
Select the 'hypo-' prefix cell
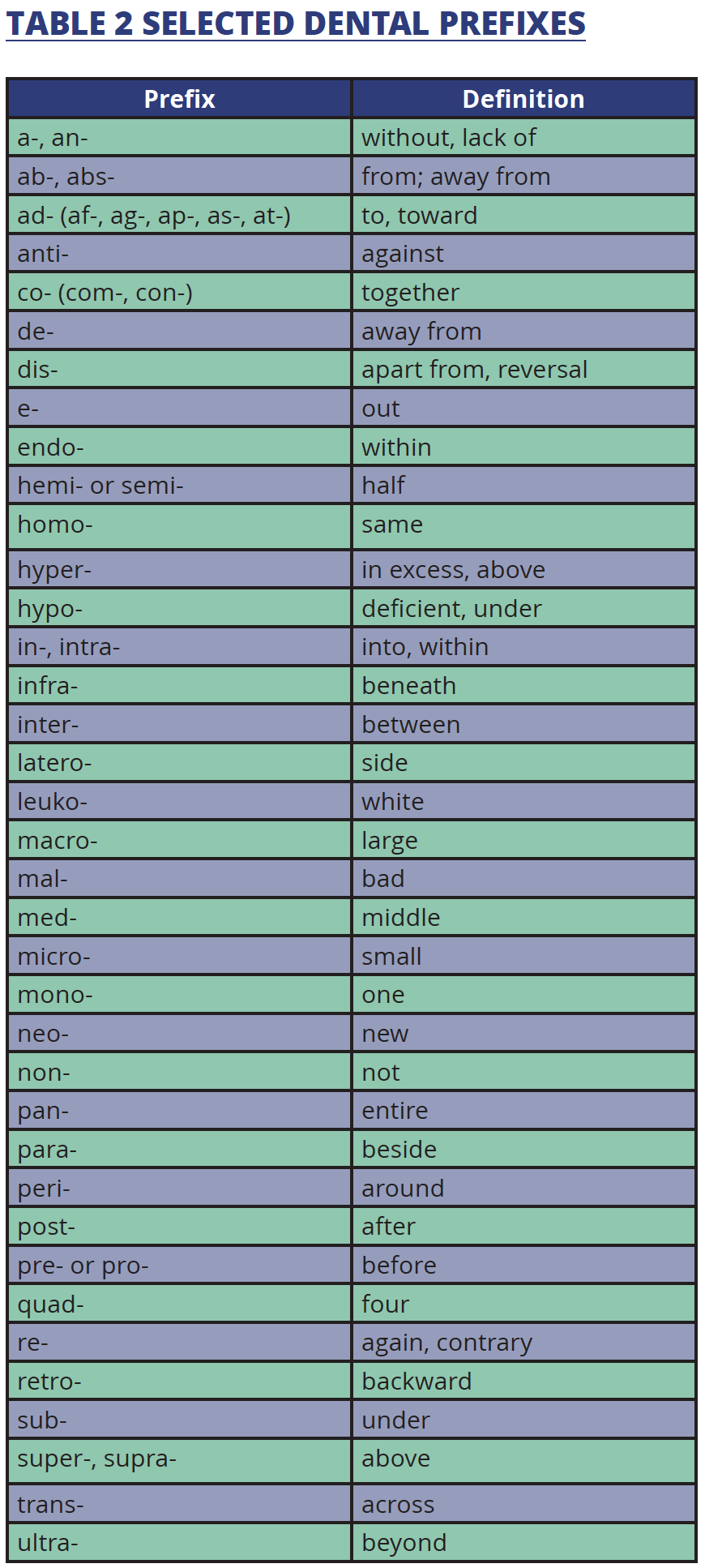(x=179, y=609)
